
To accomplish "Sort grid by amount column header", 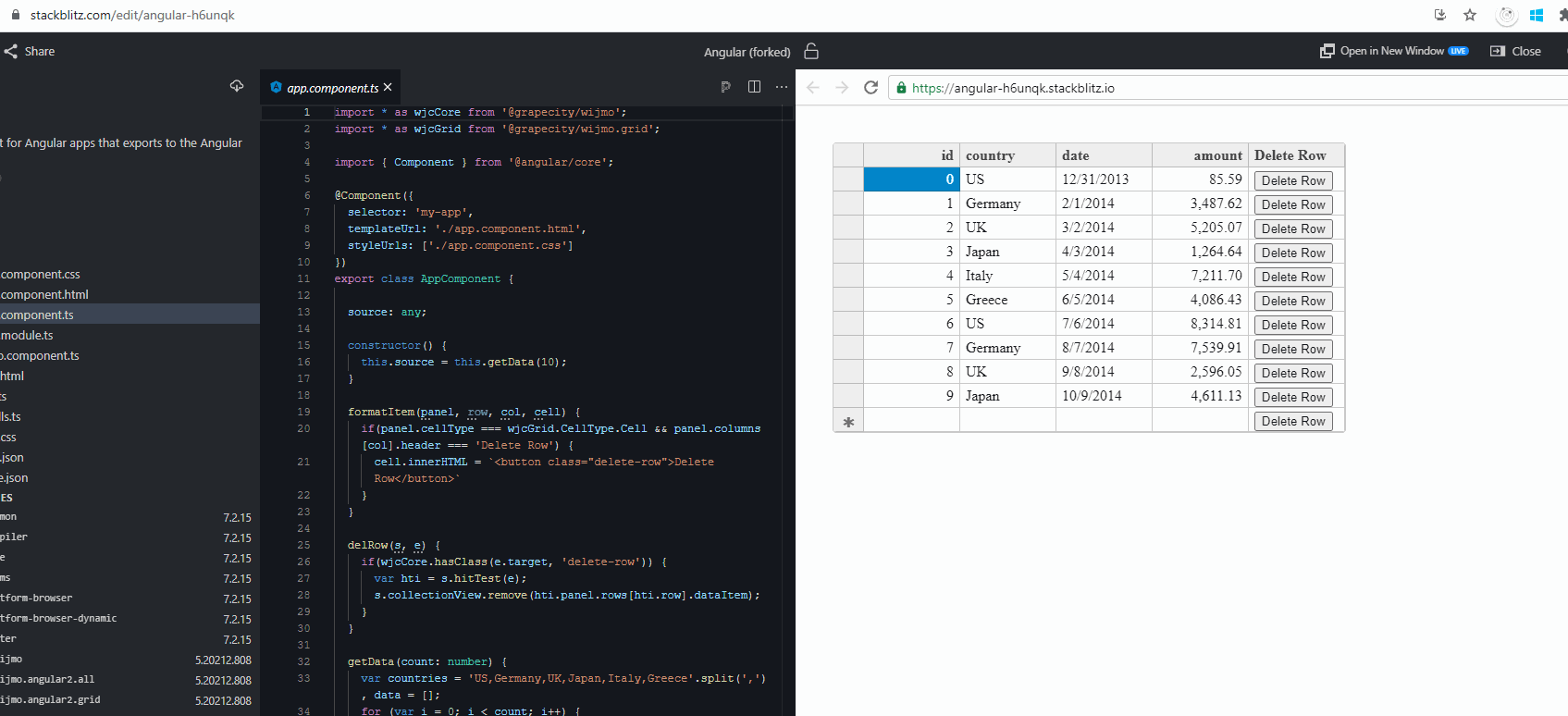I will click(x=1200, y=155).
